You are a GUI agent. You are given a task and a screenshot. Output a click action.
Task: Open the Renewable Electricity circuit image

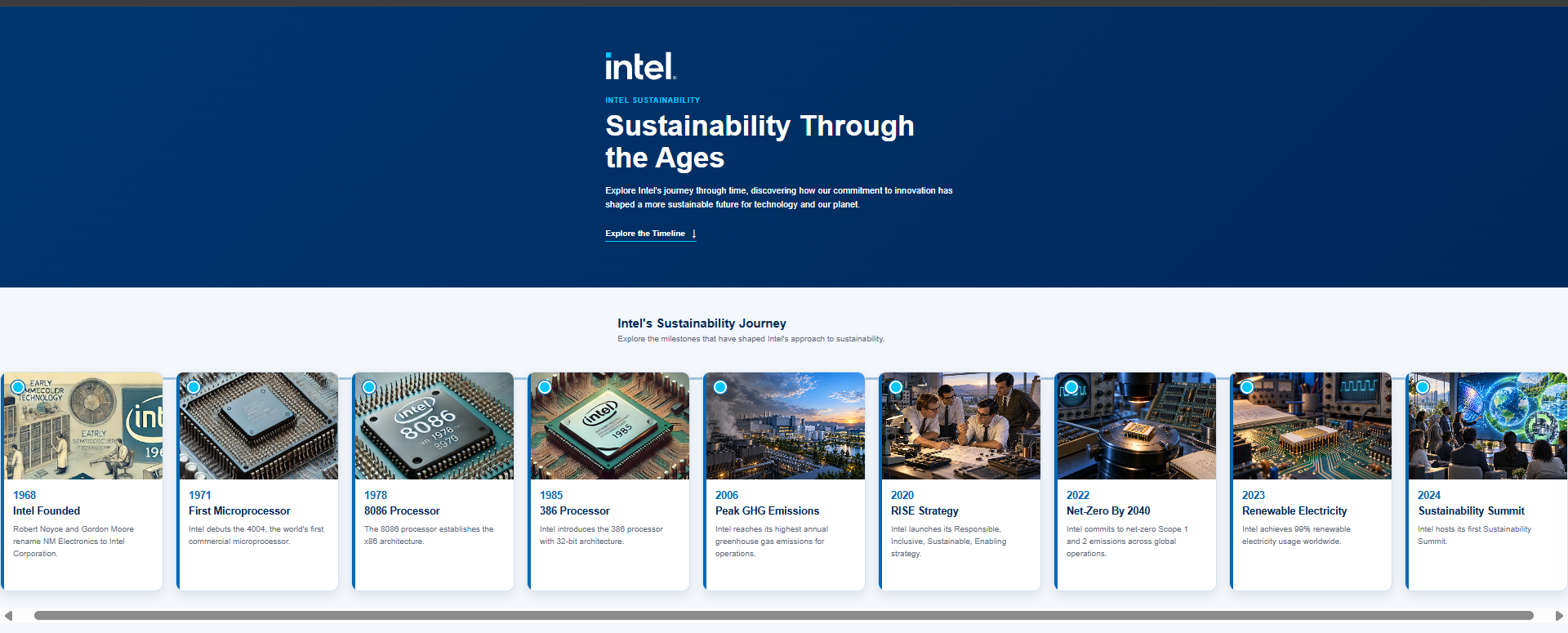pyautogui.click(x=1312, y=426)
